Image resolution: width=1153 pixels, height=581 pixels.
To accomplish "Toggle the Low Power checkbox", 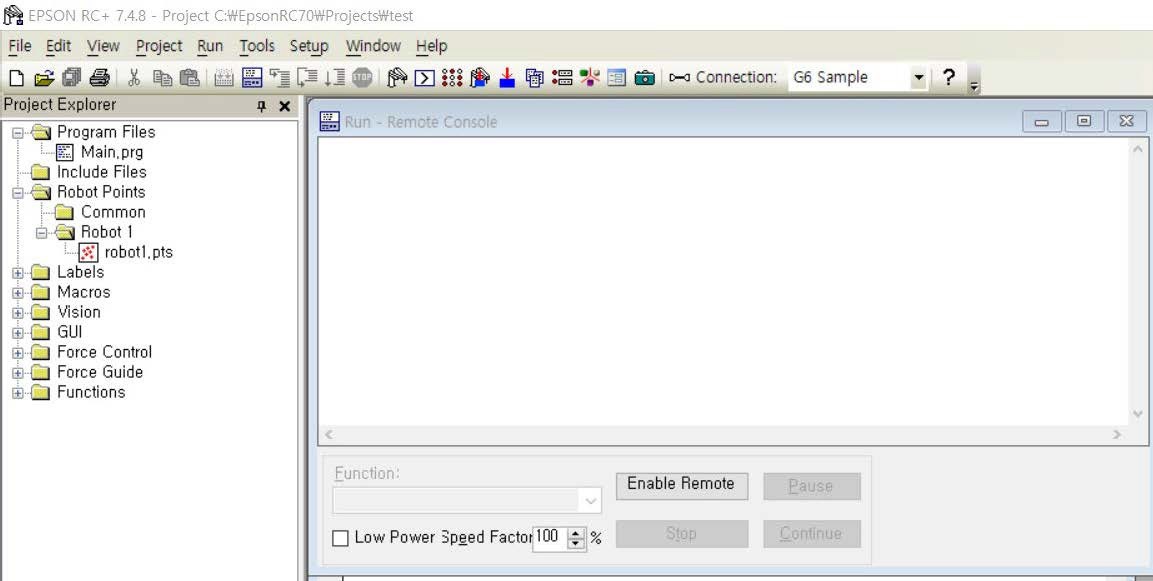I will 340,538.
